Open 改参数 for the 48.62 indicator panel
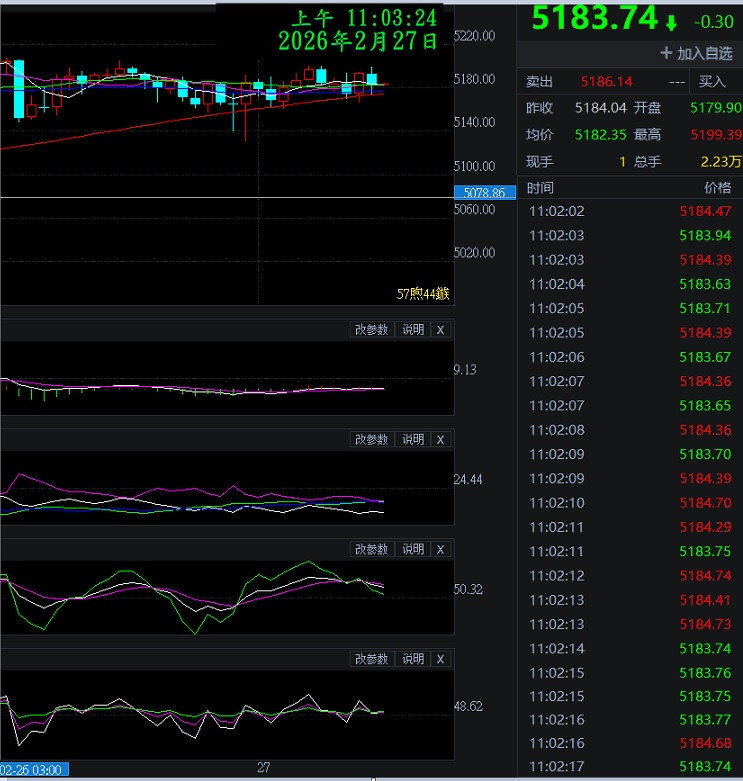Screen dimensions: 743x781 [371, 660]
